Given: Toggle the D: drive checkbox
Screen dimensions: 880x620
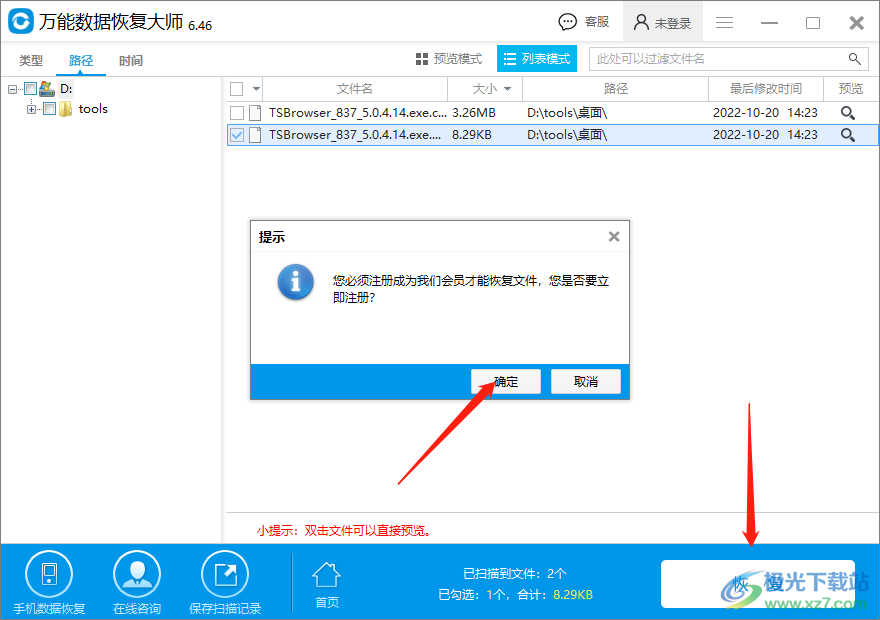Looking at the screenshot, I should (31, 89).
